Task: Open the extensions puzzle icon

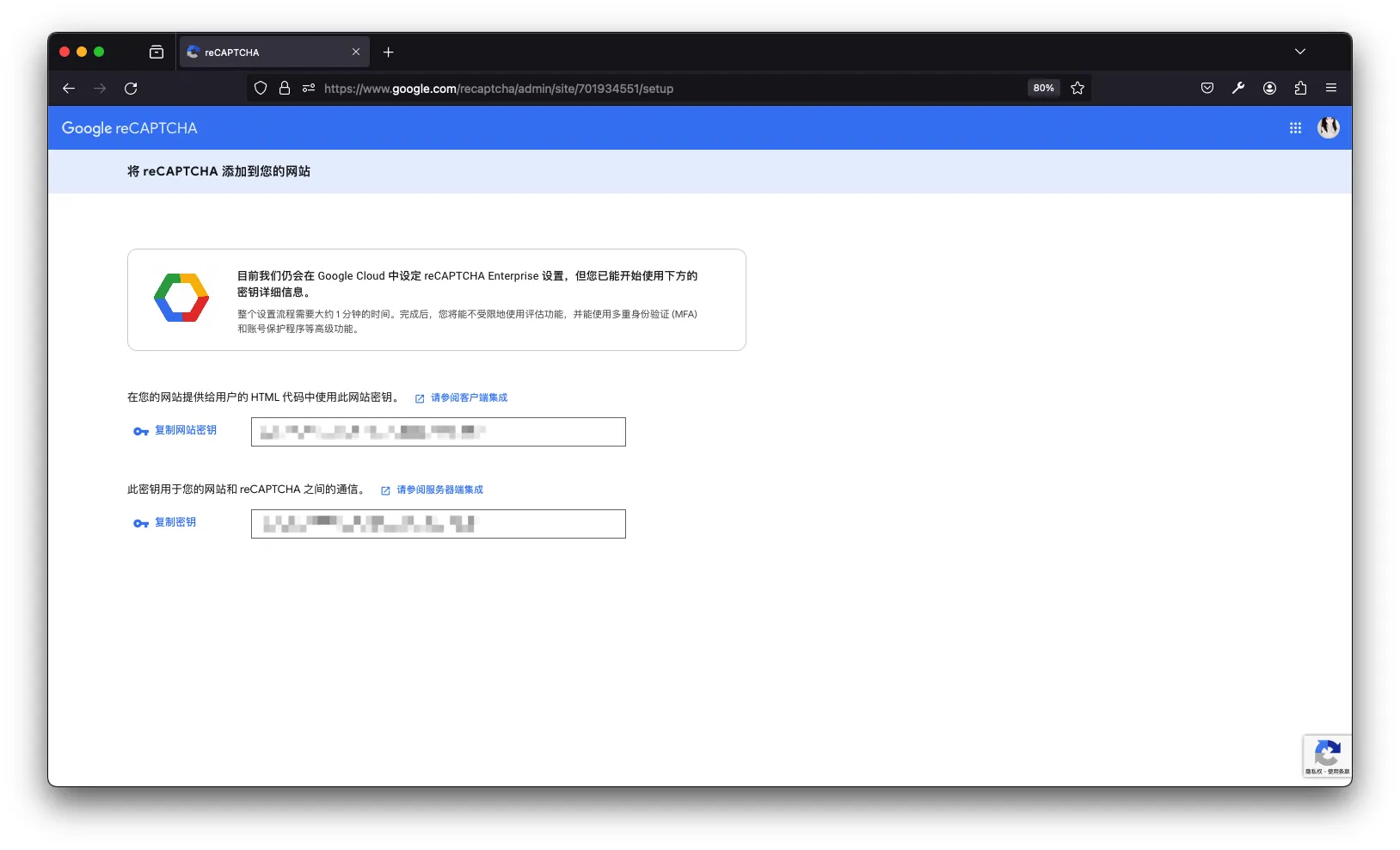Action: [1299, 89]
